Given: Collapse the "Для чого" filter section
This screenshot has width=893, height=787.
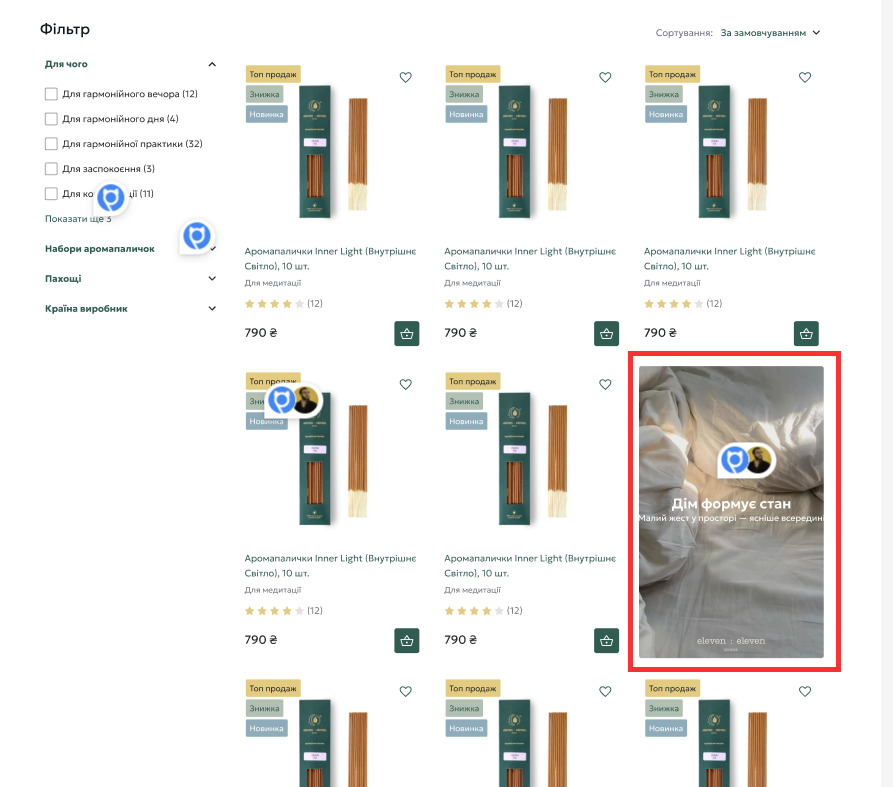Looking at the screenshot, I should tap(212, 64).
